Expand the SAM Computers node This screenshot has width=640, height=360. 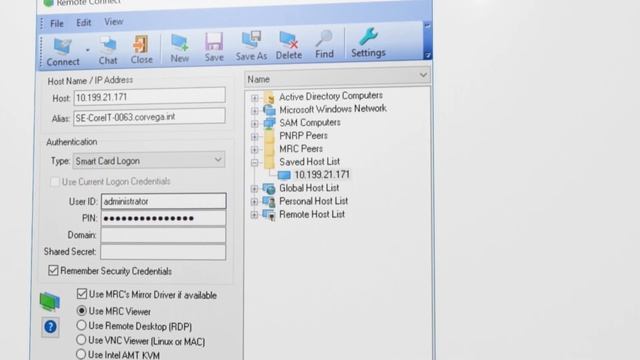(x=255, y=124)
